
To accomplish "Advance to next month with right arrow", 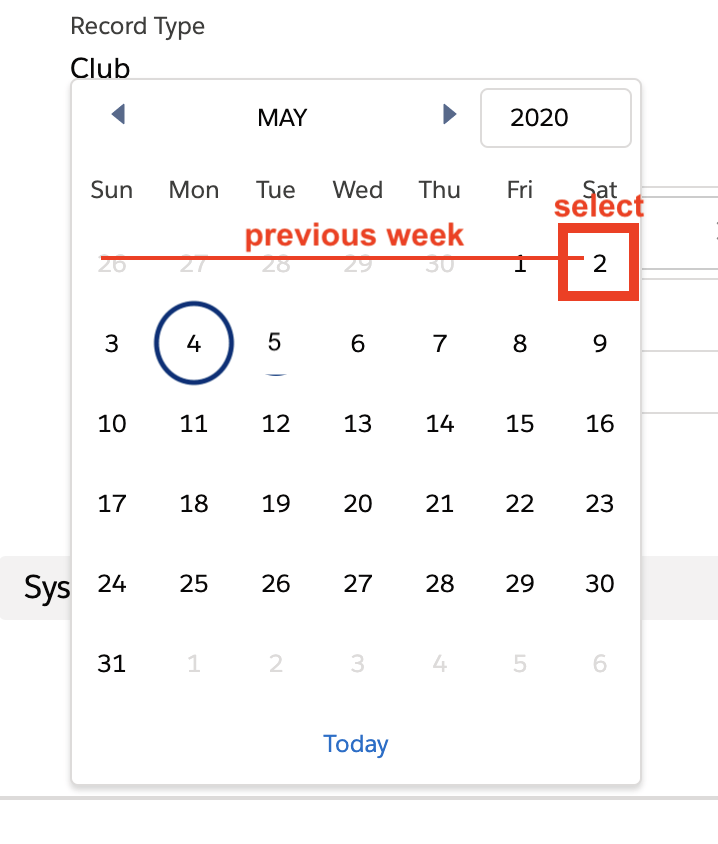I will pyautogui.click(x=450, y=115).
